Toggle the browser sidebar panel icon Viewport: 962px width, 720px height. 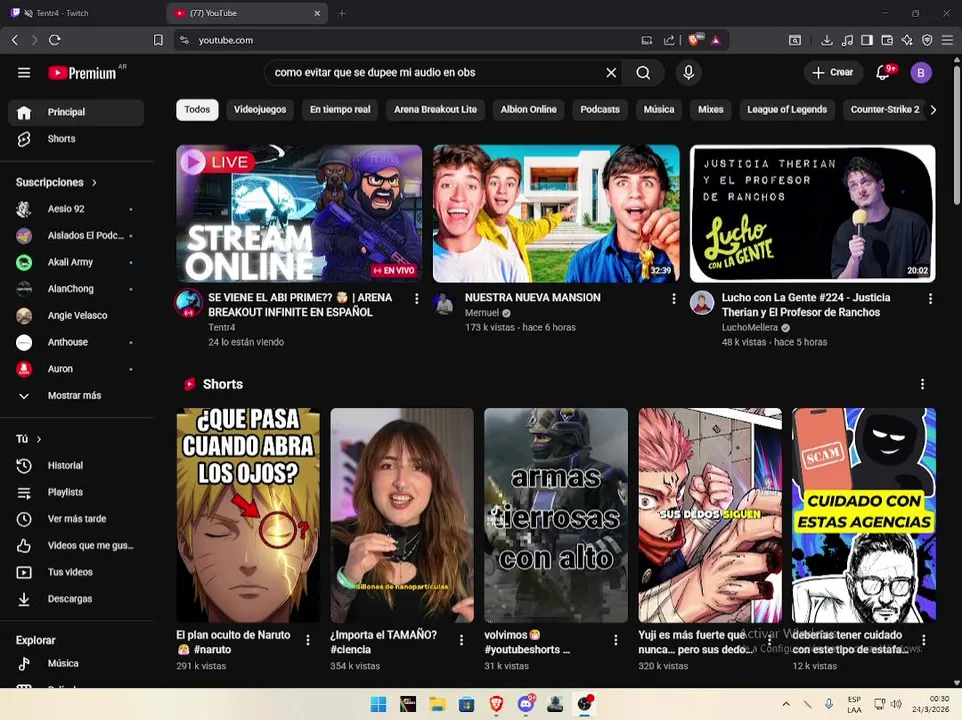coord(867,40)
